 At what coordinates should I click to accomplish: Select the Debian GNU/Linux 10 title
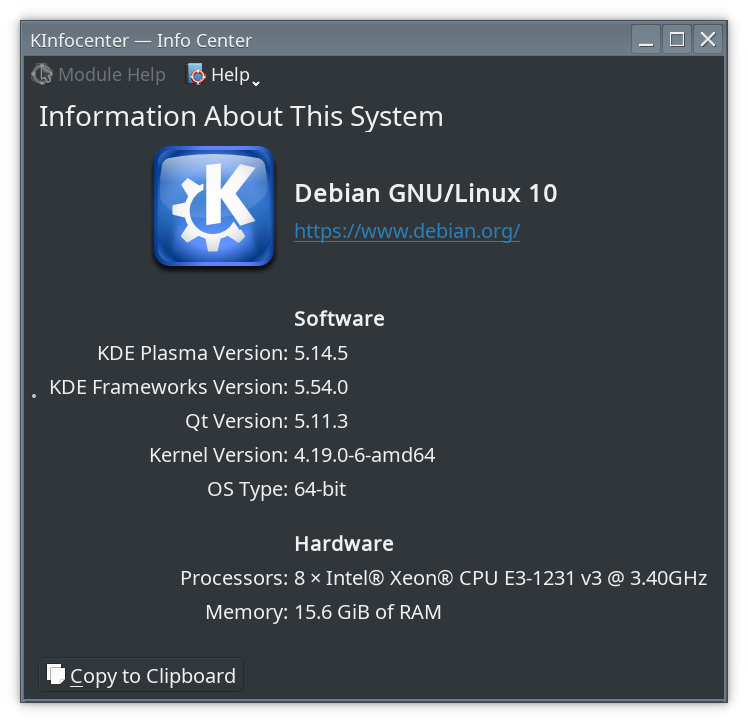(x=425, y=193)
